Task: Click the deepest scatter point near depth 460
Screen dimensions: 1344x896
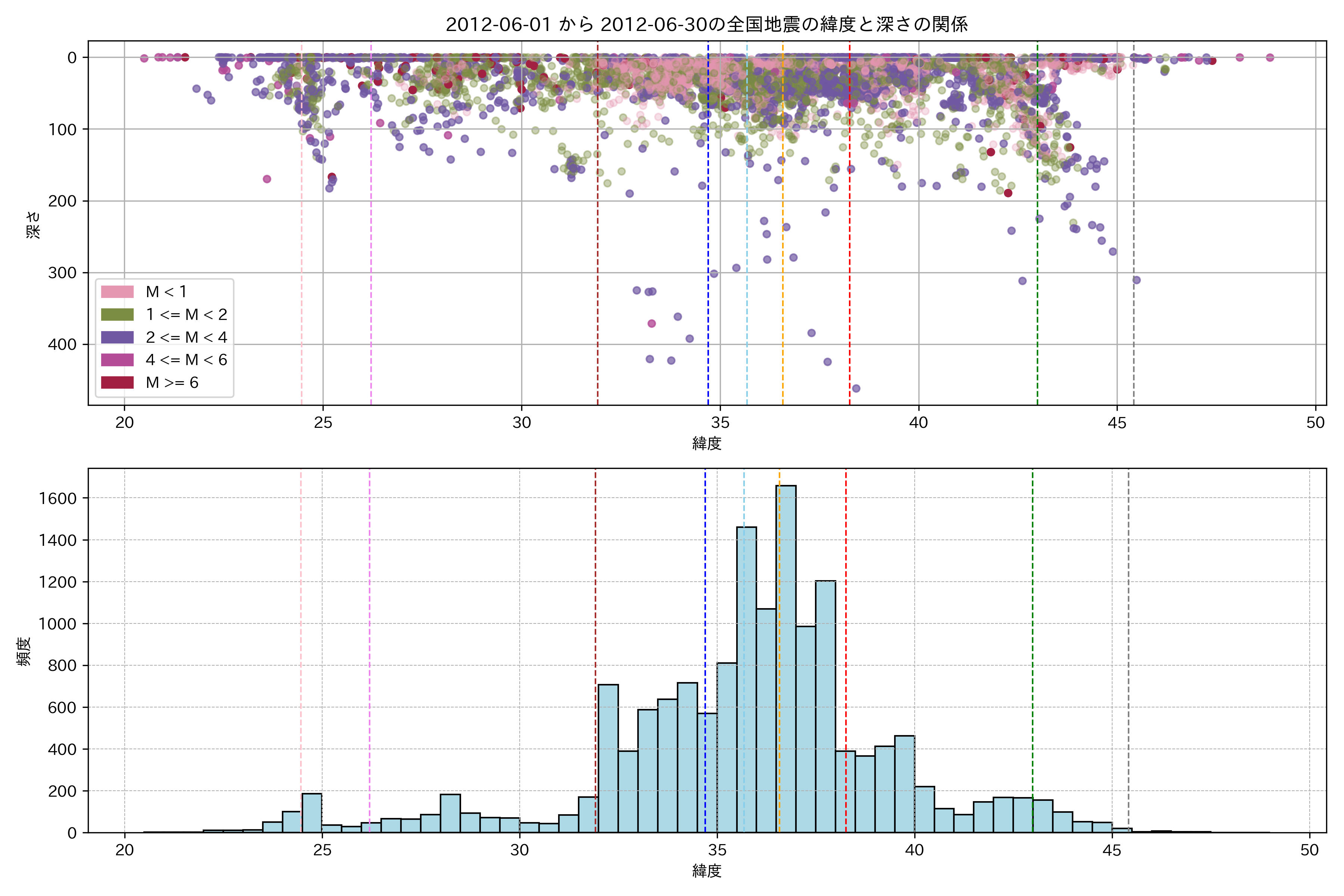Action: 856,389
